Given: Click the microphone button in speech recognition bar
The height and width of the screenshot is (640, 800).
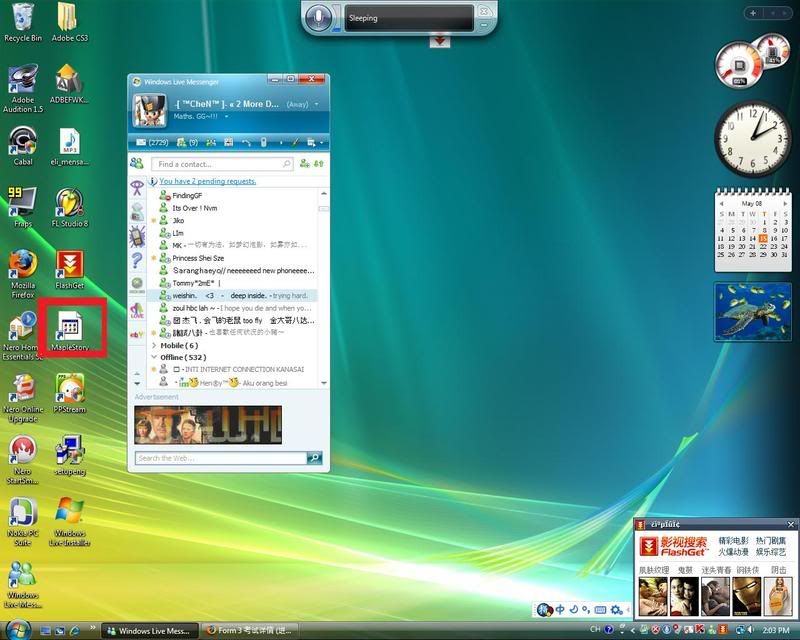Looking at the screenshot, I should click(320, 17).
